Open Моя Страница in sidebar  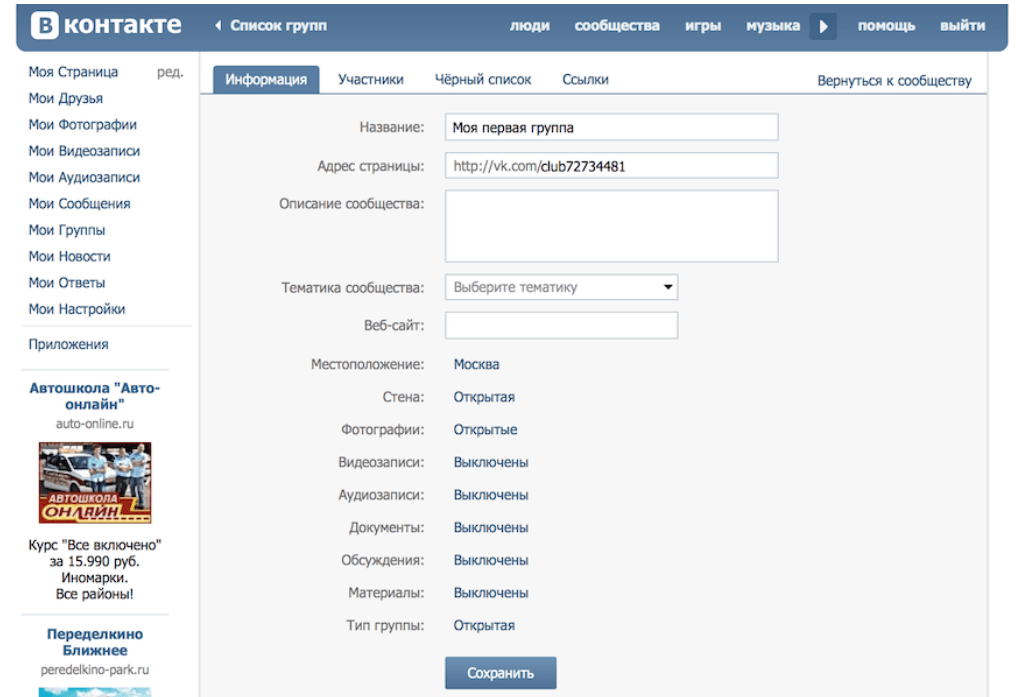tap(73, 72)
